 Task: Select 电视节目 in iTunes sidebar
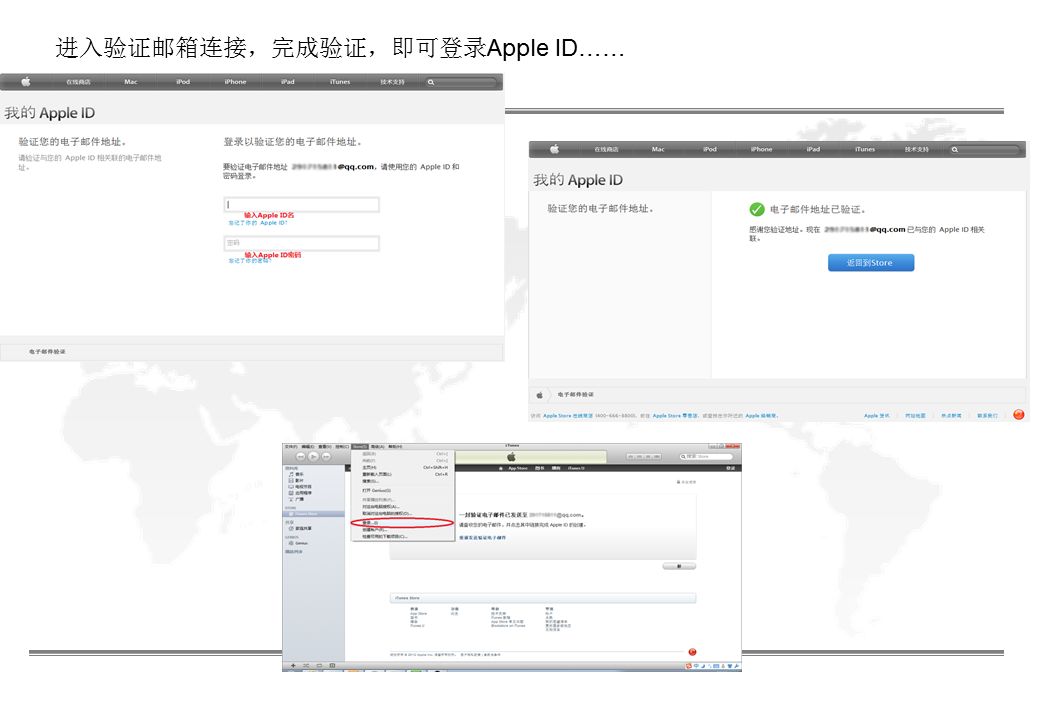(x=299, y=487)
